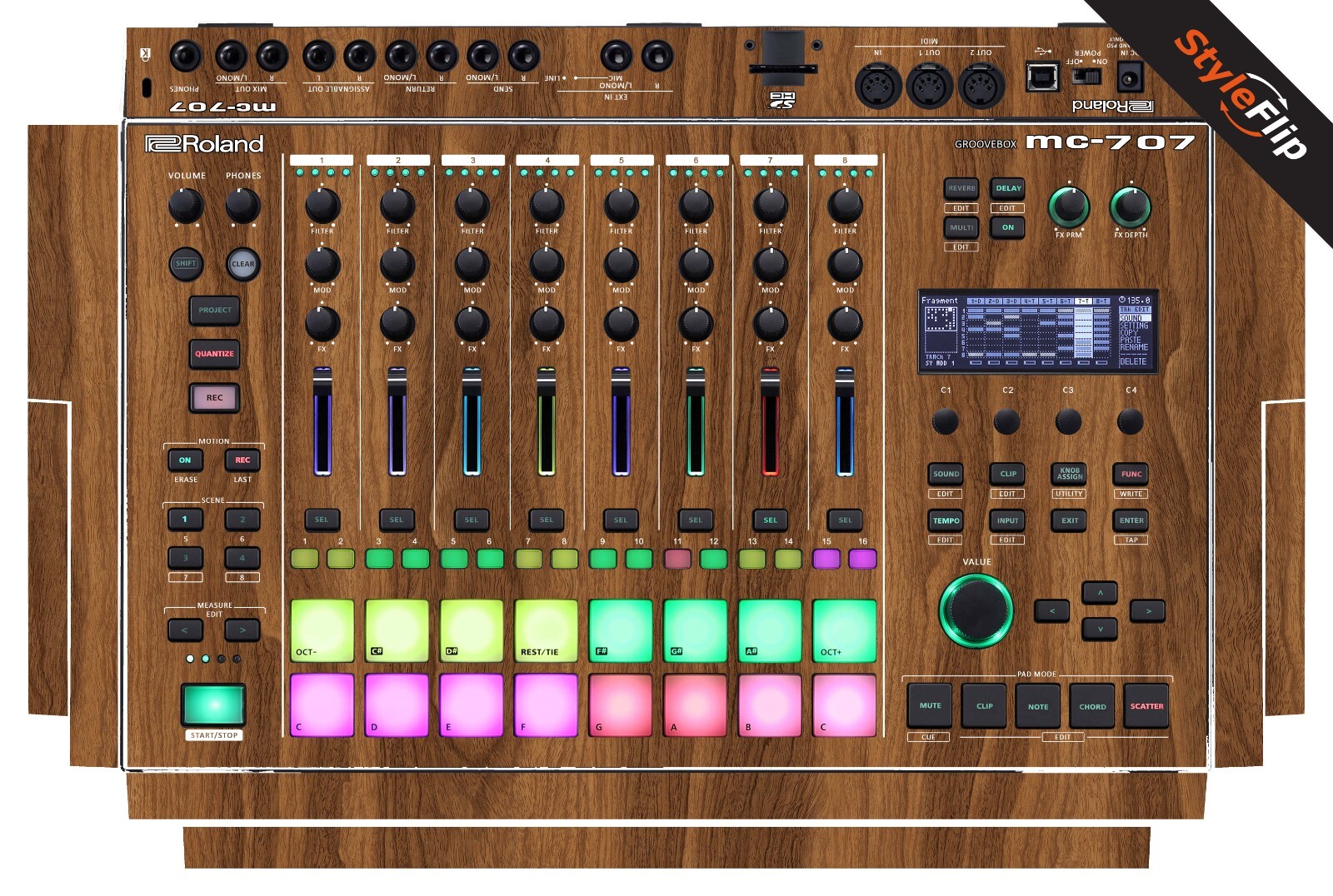Click the up cursor arrow

point(1100,593)
